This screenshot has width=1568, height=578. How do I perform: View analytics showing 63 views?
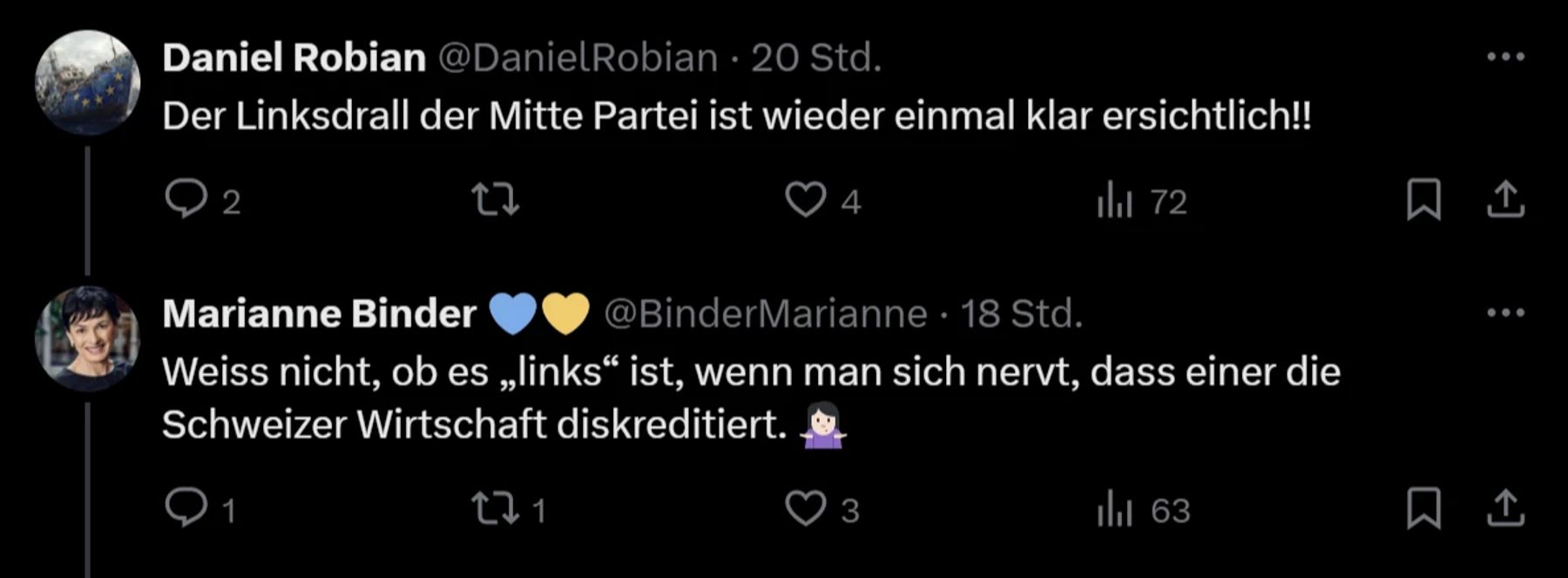(1115, 510)
